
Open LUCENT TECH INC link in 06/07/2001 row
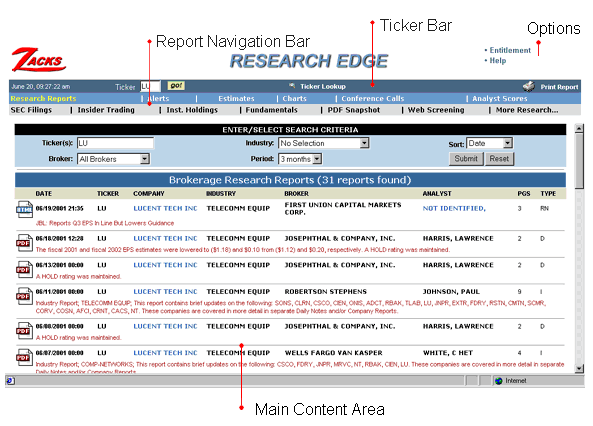coord(165,353)
